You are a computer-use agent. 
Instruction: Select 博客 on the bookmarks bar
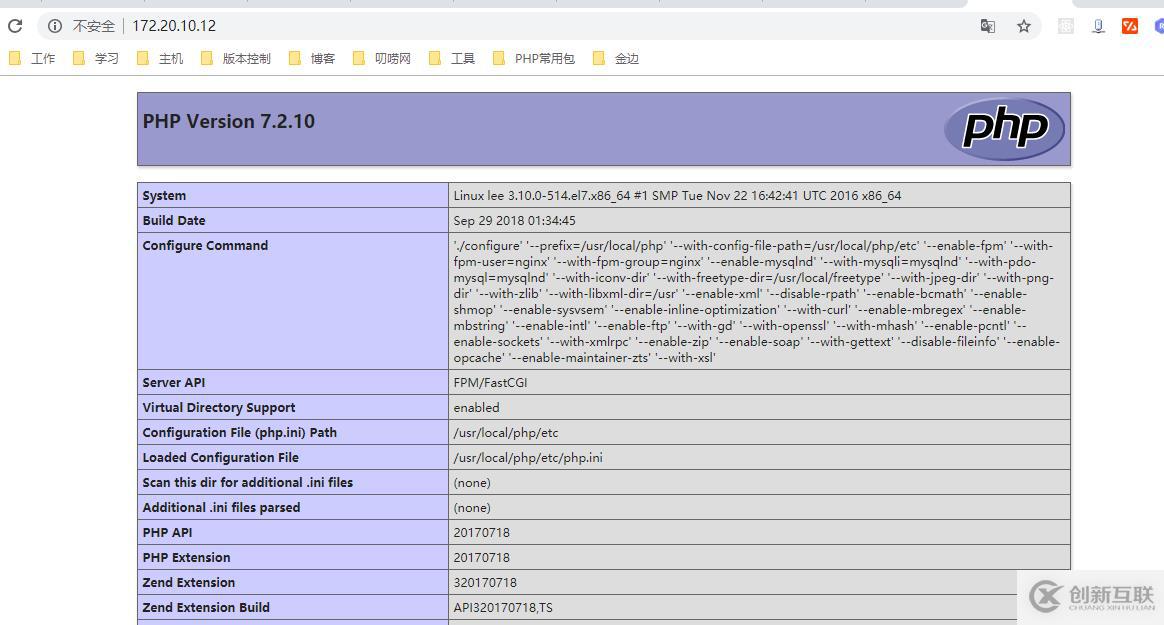[324, 58]
